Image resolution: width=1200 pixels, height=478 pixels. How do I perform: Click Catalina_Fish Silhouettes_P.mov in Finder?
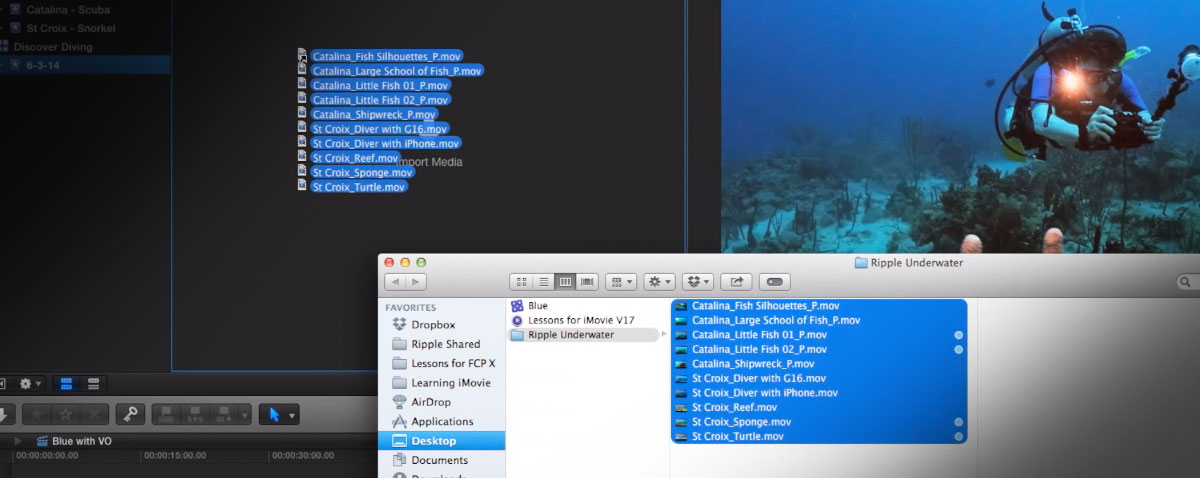(x=765, y=306)
